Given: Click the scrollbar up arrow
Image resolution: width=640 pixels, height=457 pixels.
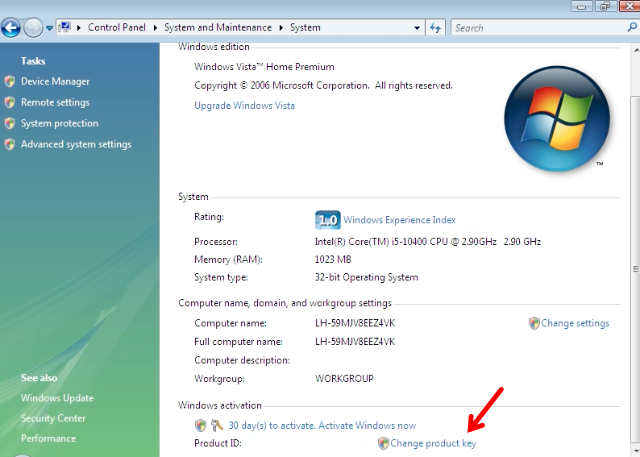Looking at the screenshot, I should tap(636, 50).
